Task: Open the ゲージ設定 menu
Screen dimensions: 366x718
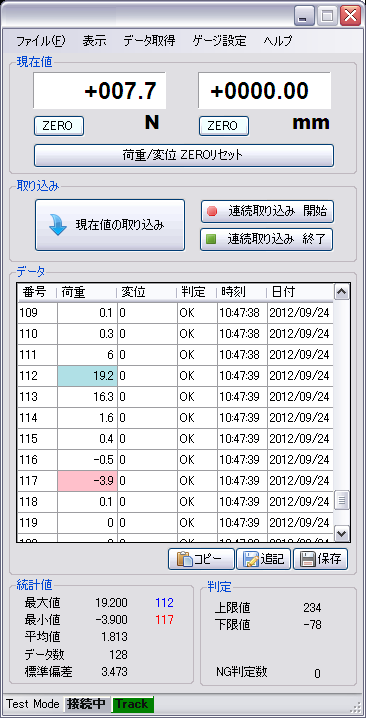Action: [x=219, y=41]
